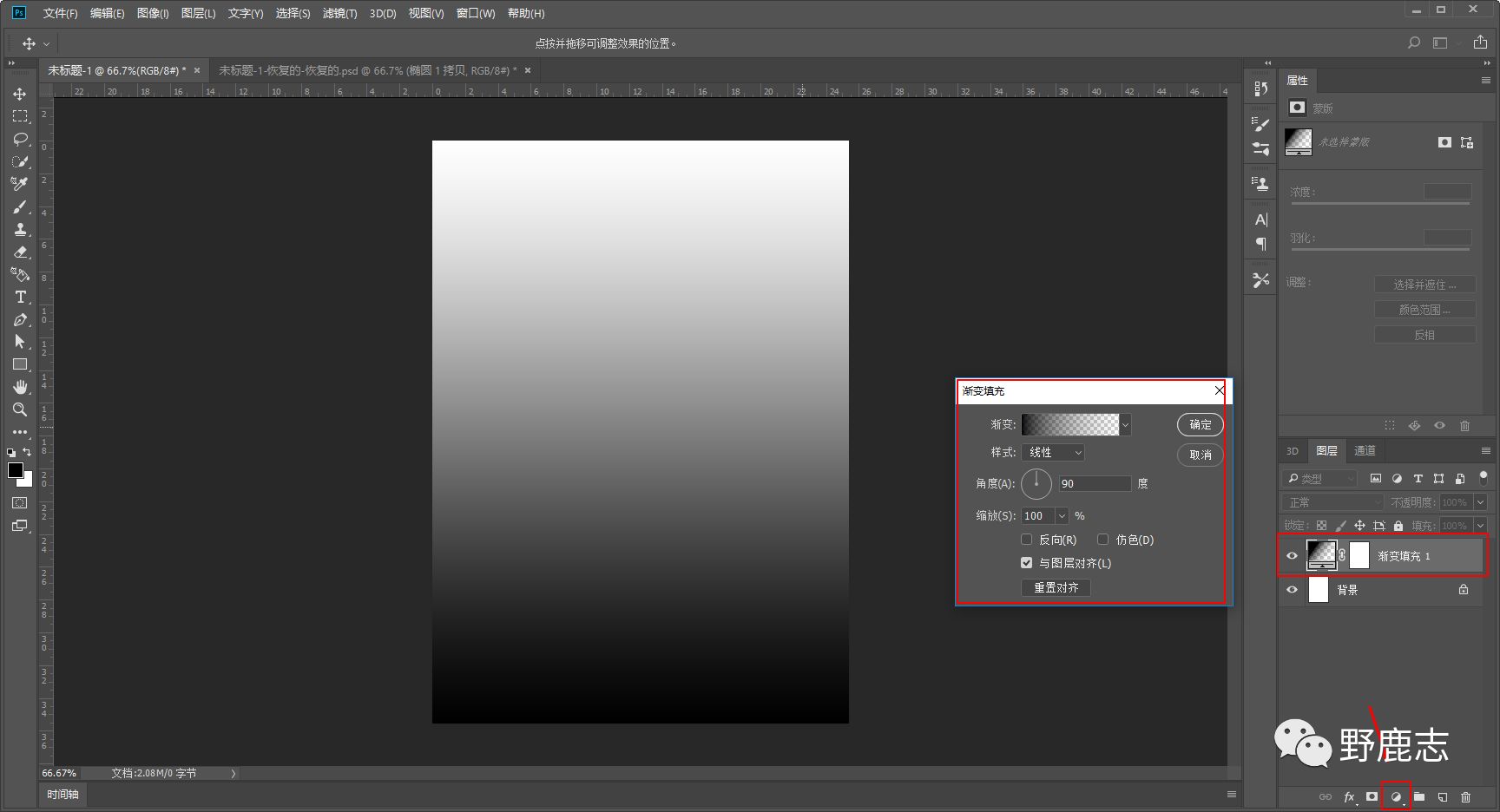The width and height of the screenshot is (1500, 812).
Task: Click the 确定 button in gradient dialog
Action: 1200,425
